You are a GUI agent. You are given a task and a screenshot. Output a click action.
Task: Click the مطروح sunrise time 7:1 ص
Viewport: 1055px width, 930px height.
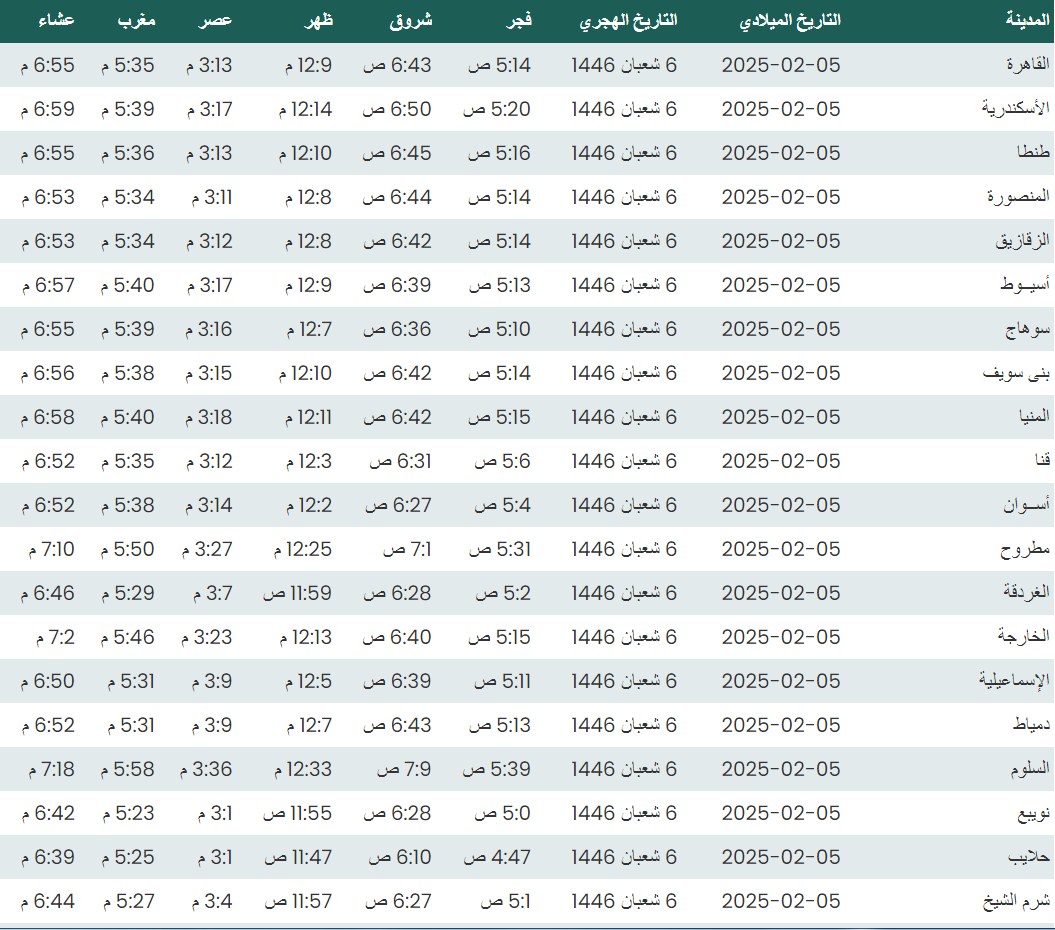coord(404,549)
